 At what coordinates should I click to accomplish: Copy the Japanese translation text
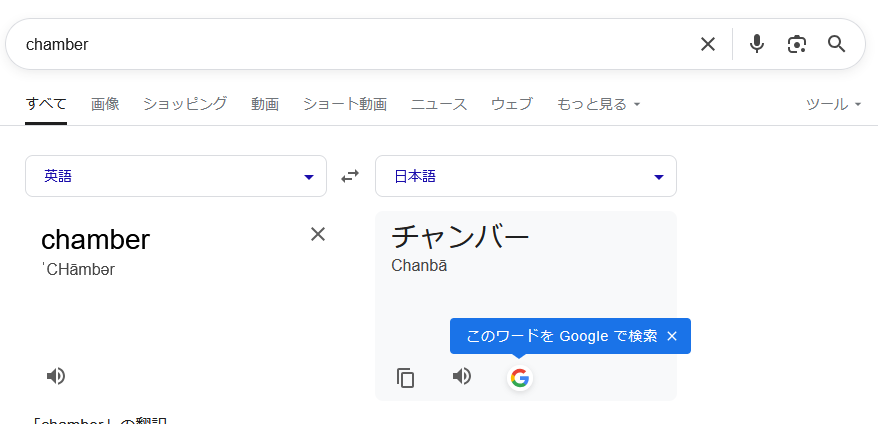pos(405,378)
